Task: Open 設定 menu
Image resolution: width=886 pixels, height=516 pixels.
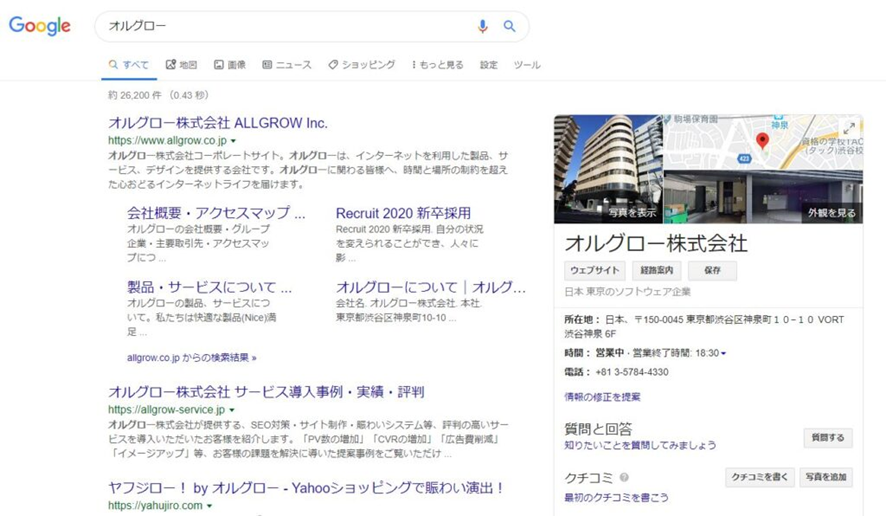Action: click(x=489, y=65)
